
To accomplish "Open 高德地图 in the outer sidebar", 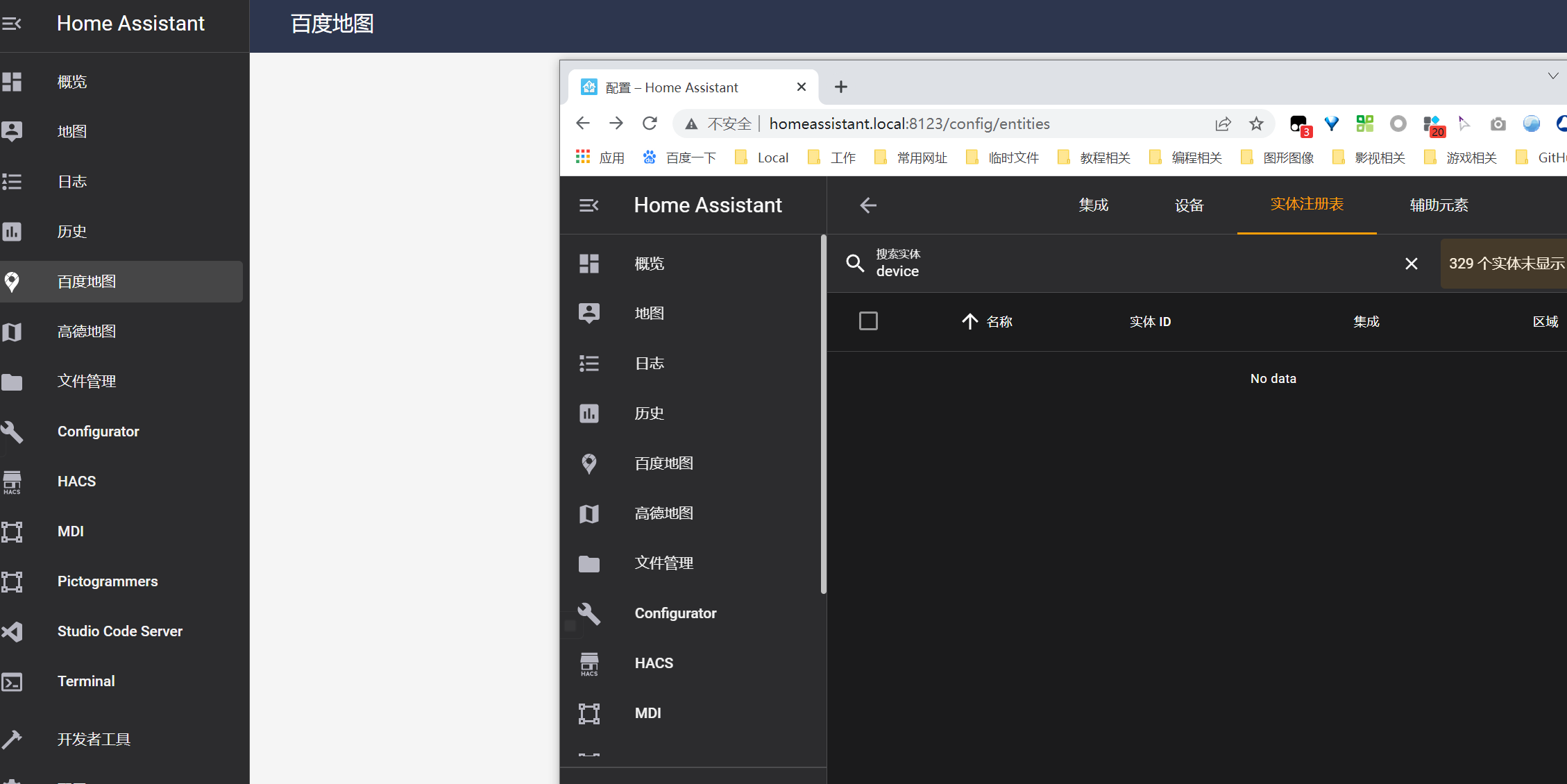I will 121,332.
